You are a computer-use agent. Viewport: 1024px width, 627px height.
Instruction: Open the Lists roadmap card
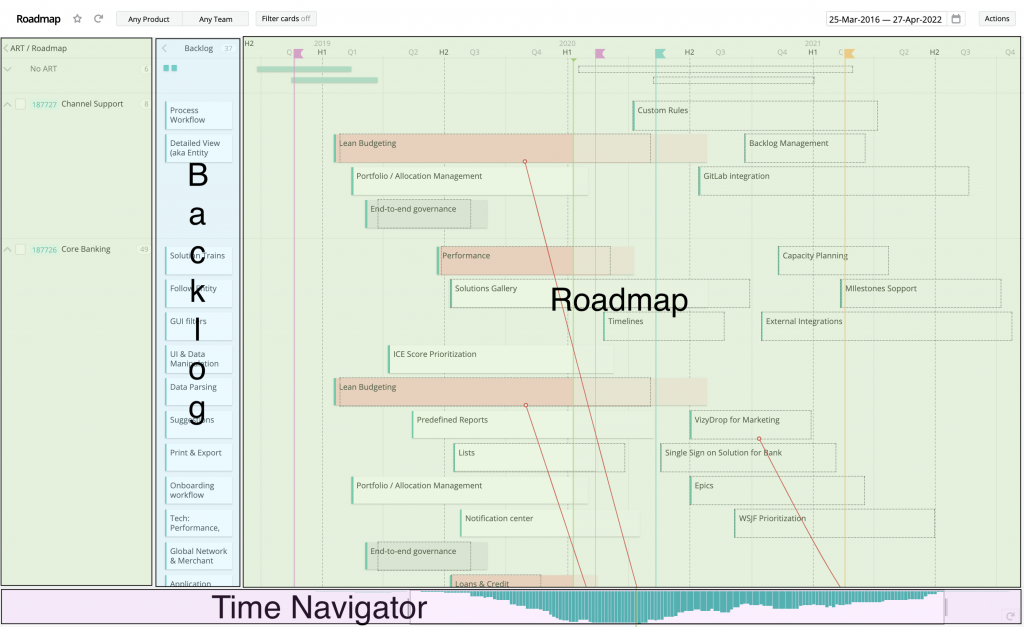[x=539, y=457]
